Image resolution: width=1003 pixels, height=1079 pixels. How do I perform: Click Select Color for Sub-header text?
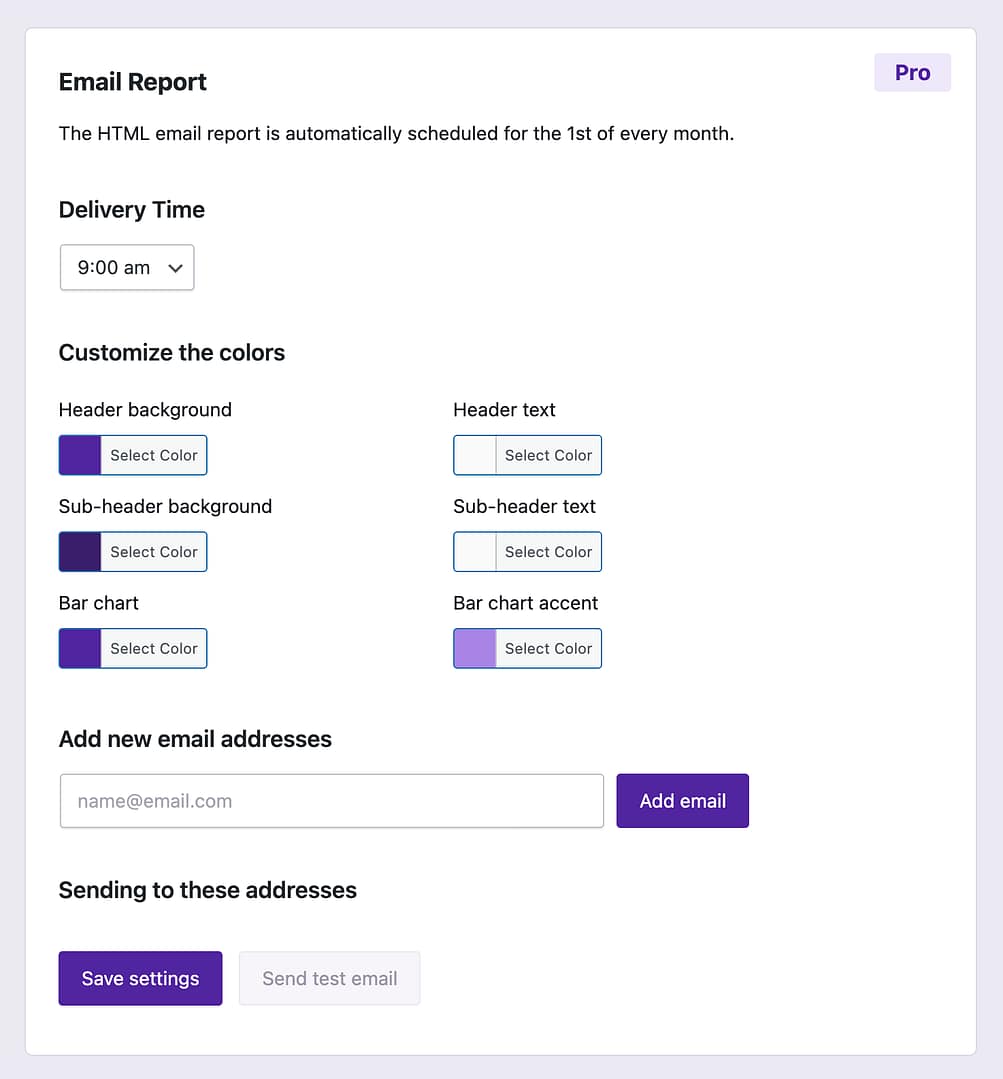coord(548,551)
